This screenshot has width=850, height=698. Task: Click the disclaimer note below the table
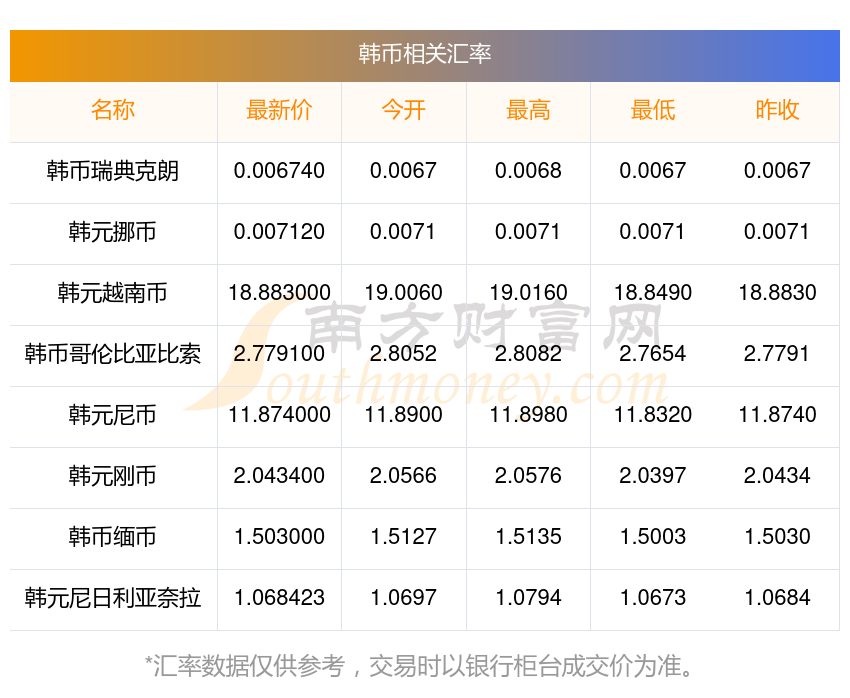coord(419,666)
